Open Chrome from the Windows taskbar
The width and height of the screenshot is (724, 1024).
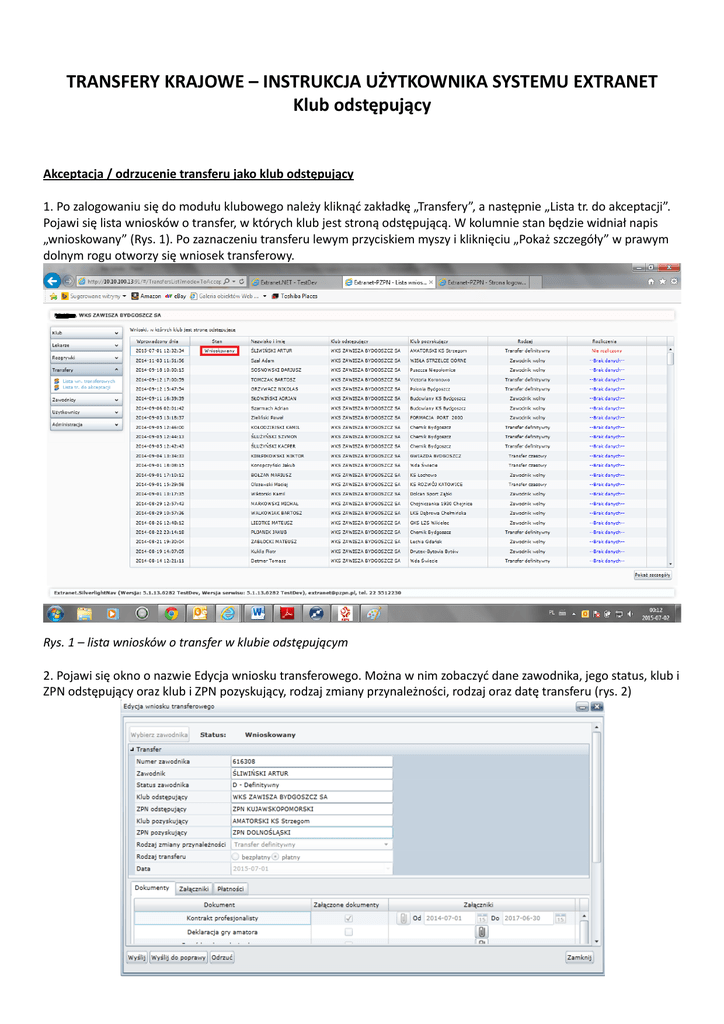pos(171,613)
